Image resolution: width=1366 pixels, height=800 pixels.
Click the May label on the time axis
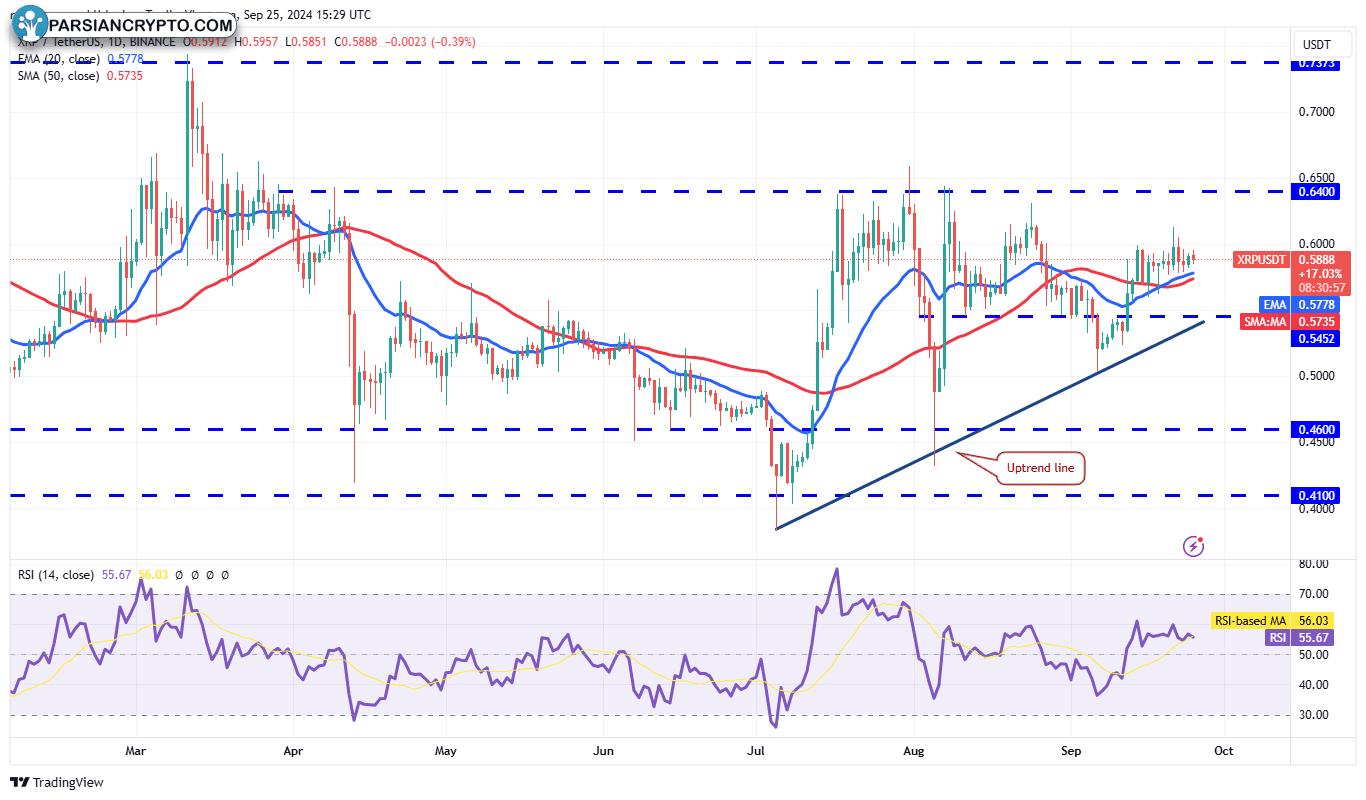tap(446, 750)
